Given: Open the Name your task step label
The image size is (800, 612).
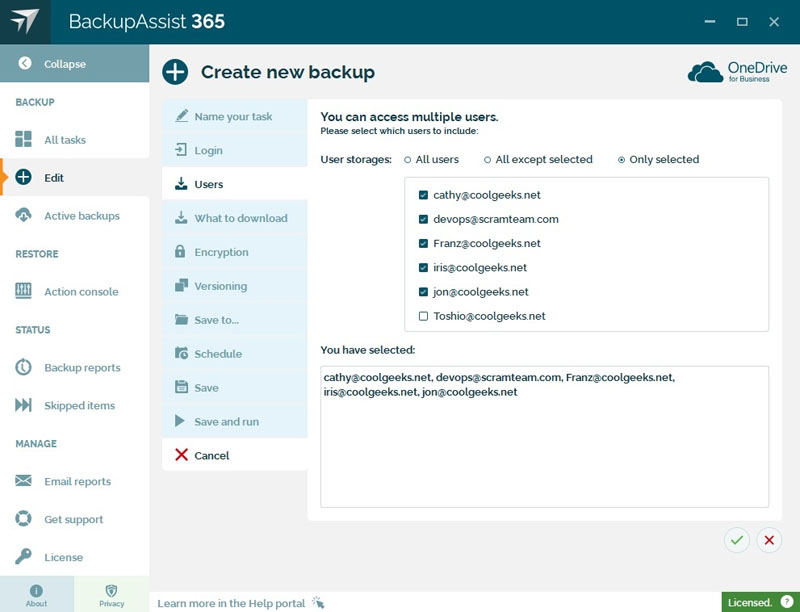Looking at the screenshot, I should [233, 116].
